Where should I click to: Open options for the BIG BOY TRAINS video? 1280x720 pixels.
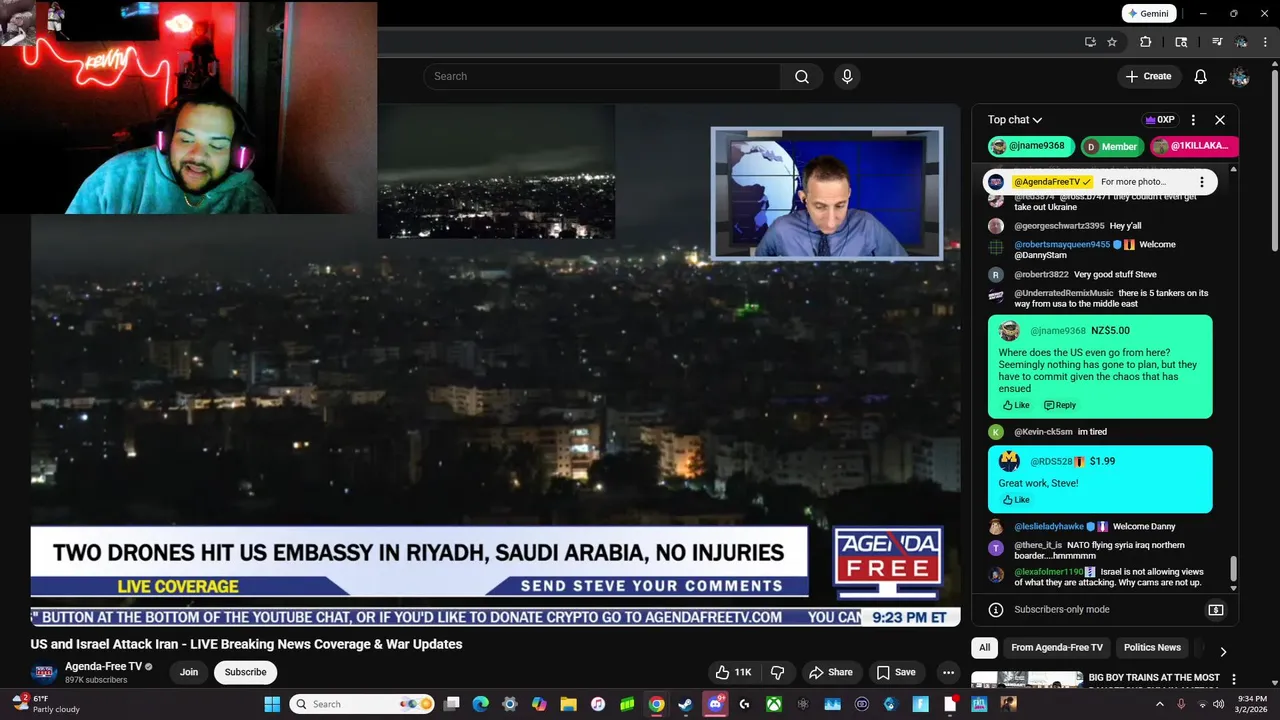pyautogui.click(x=1233, y=679)
